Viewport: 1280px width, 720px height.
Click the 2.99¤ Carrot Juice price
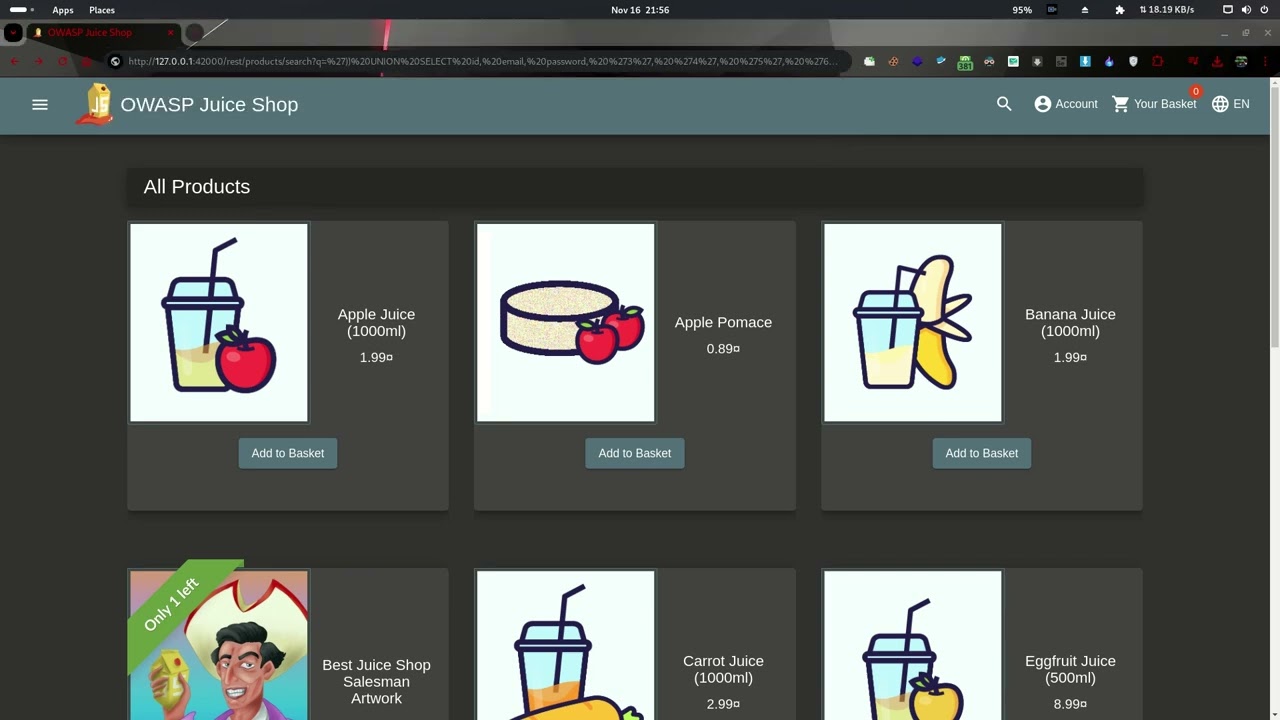pos(723,704)
